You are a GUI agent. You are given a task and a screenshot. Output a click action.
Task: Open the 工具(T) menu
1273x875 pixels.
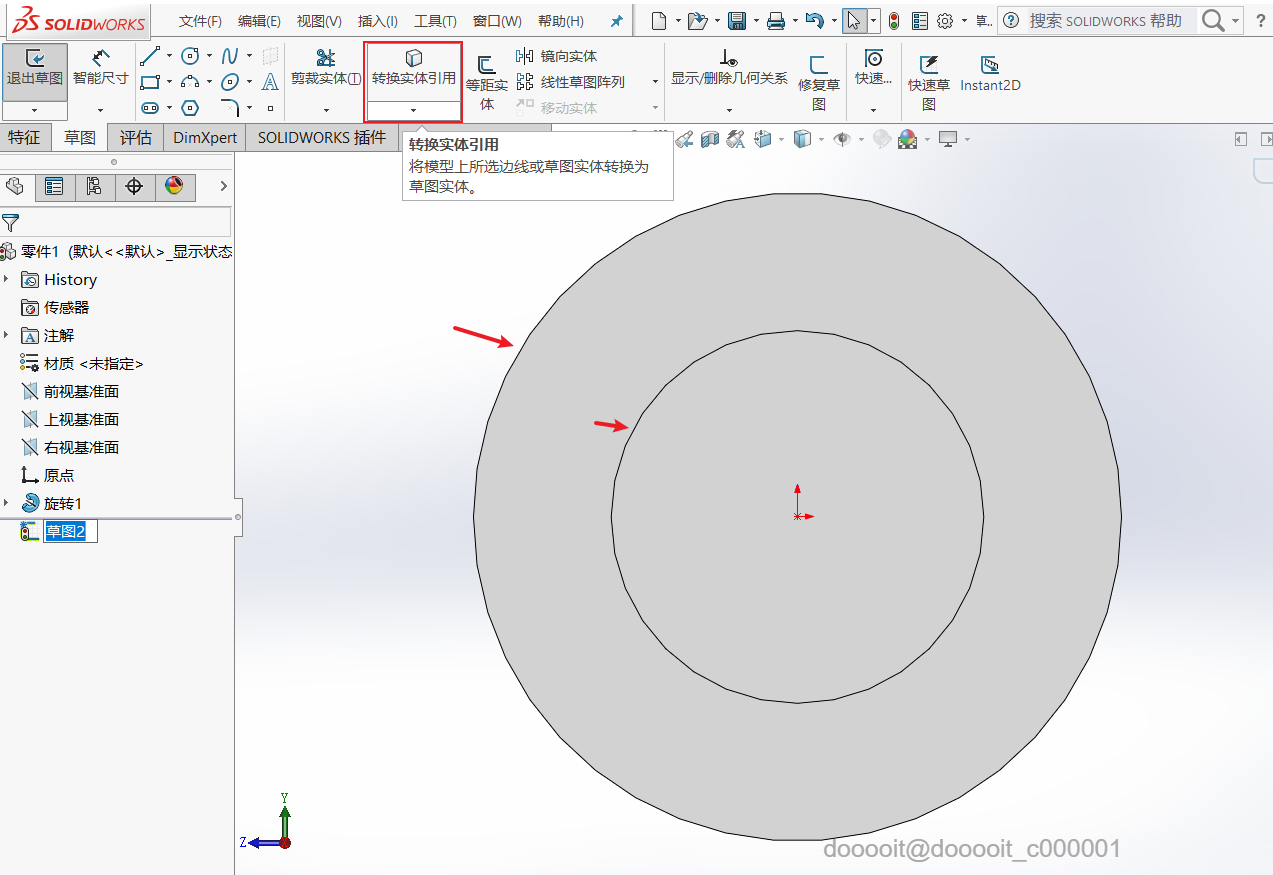click(x=435, y=21)
